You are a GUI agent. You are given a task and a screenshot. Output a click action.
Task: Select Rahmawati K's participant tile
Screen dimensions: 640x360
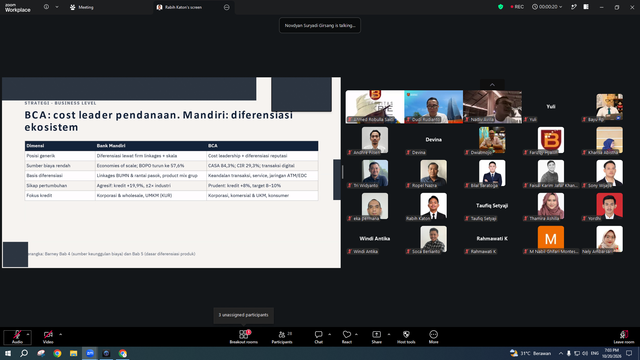click(x=492, y=239)
